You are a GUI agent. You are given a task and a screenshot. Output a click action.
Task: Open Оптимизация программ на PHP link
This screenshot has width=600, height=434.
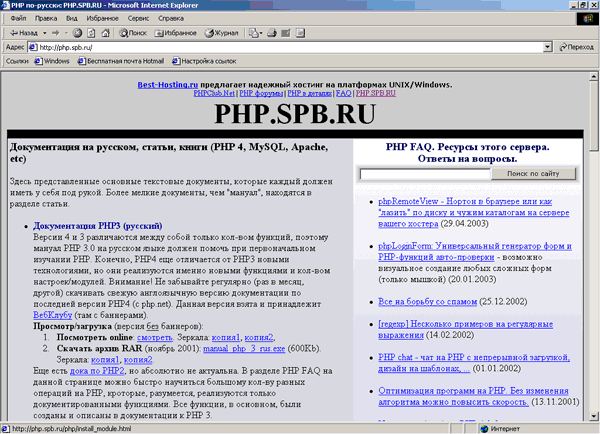473,396
